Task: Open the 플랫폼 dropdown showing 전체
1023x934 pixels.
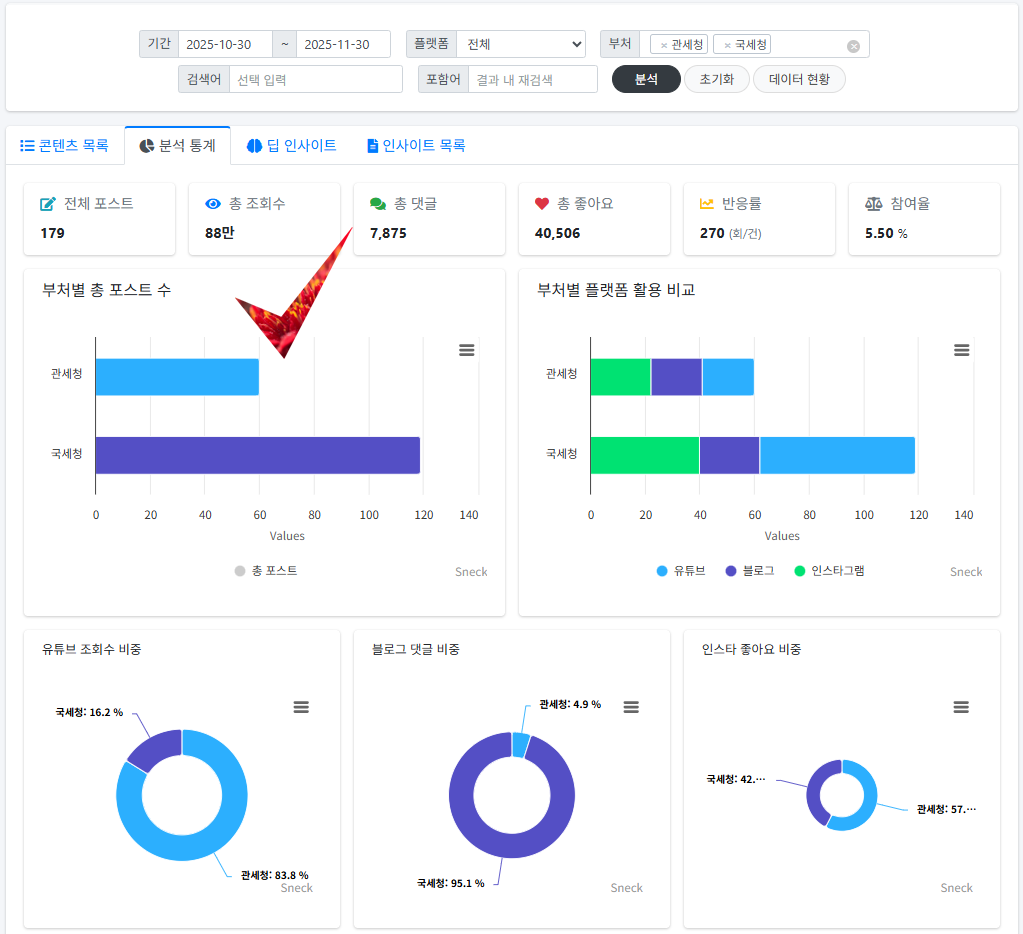Action: click(x=520, y=43)
